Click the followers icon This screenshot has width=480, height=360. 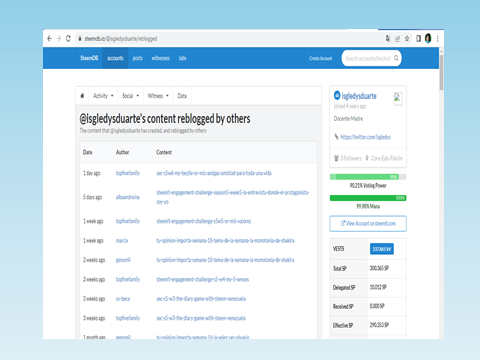pyautogui.click(x=336, y=158)
